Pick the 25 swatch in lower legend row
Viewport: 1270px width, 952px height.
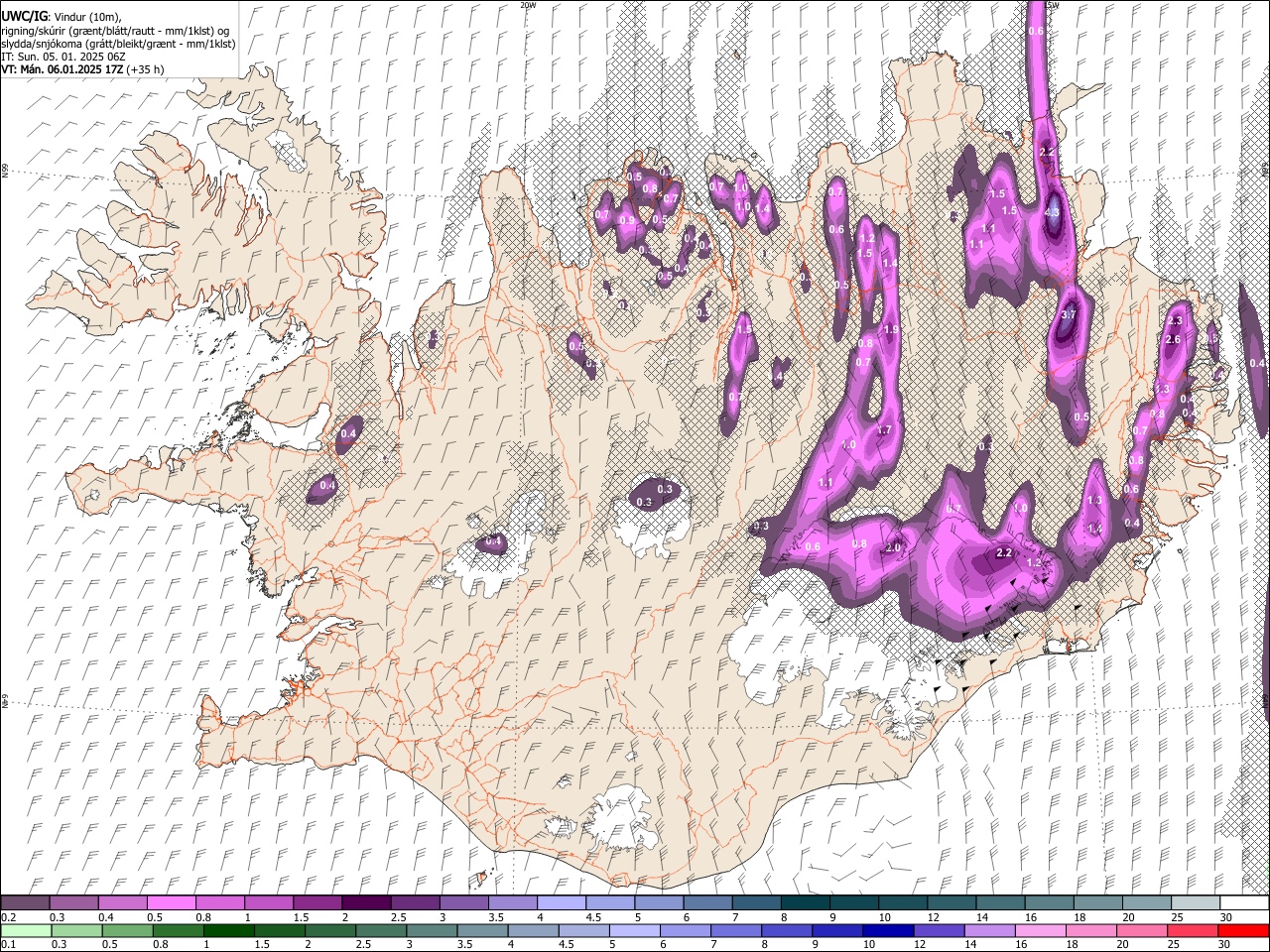[1191, 931]
